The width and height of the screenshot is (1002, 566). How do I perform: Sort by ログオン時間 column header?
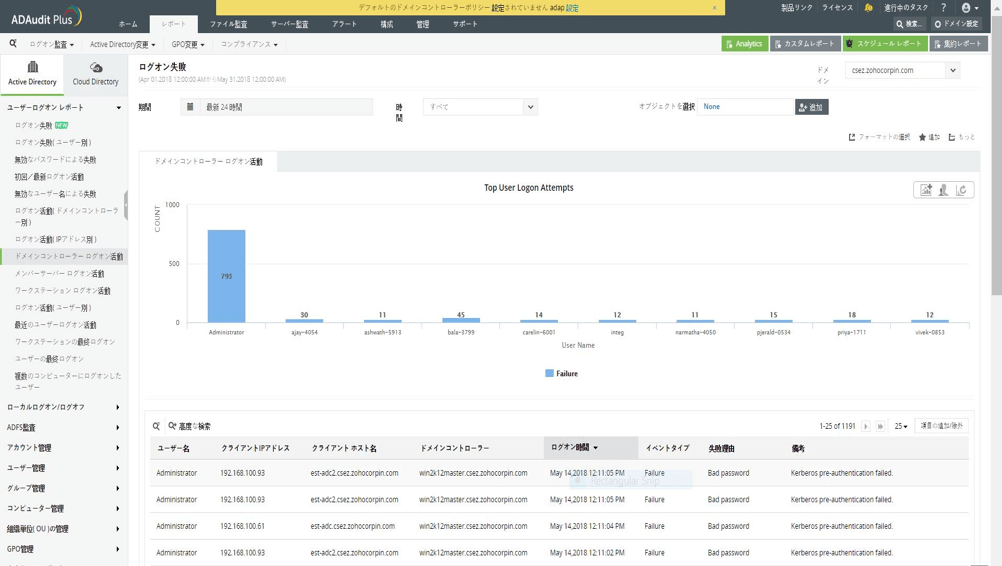(575, 448)
